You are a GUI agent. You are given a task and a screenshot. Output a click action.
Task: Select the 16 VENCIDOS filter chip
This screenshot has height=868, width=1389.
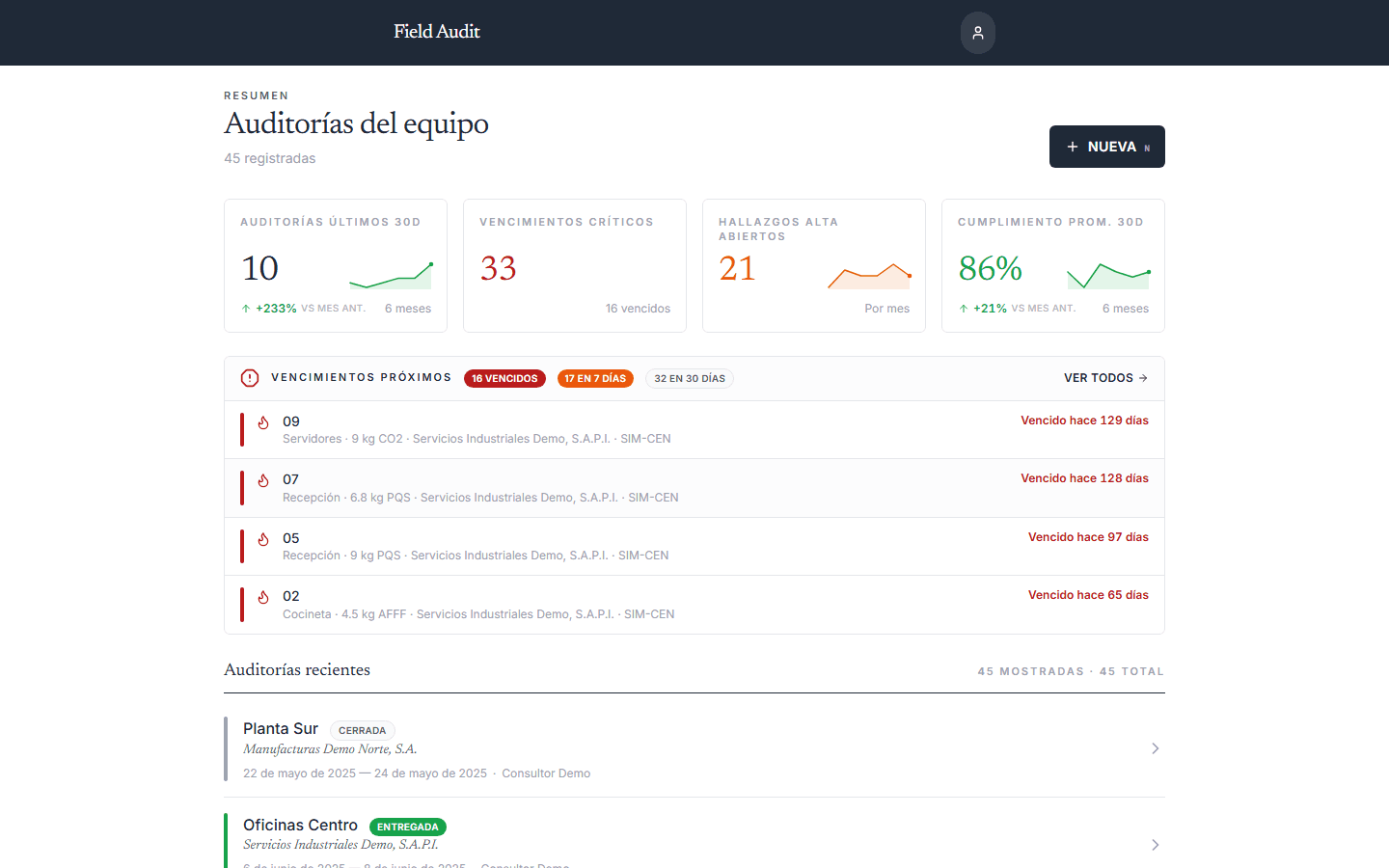tap(504, 379)
